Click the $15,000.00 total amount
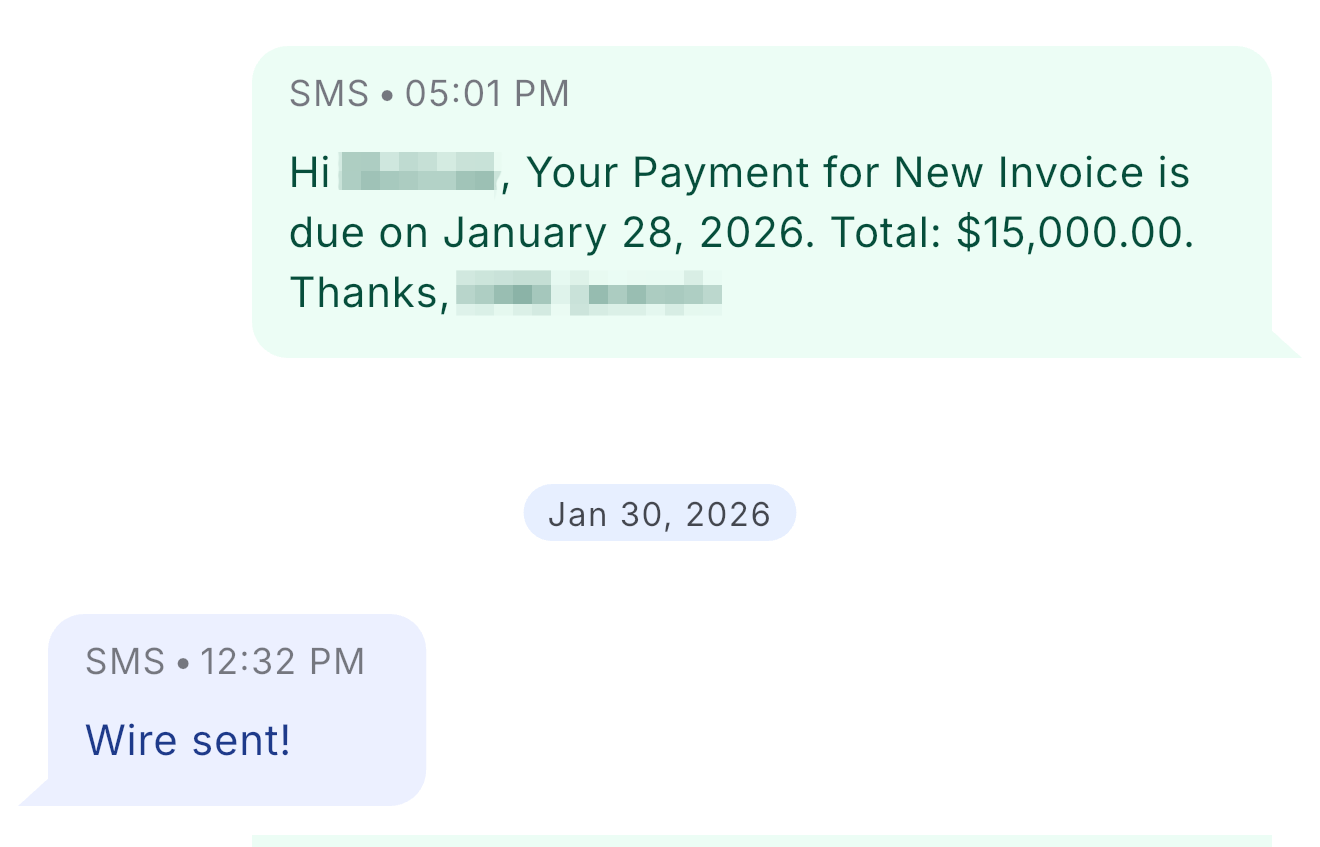Viewport: 1320px width, 847px height. pyautogui.click(x=1074, y=233)
